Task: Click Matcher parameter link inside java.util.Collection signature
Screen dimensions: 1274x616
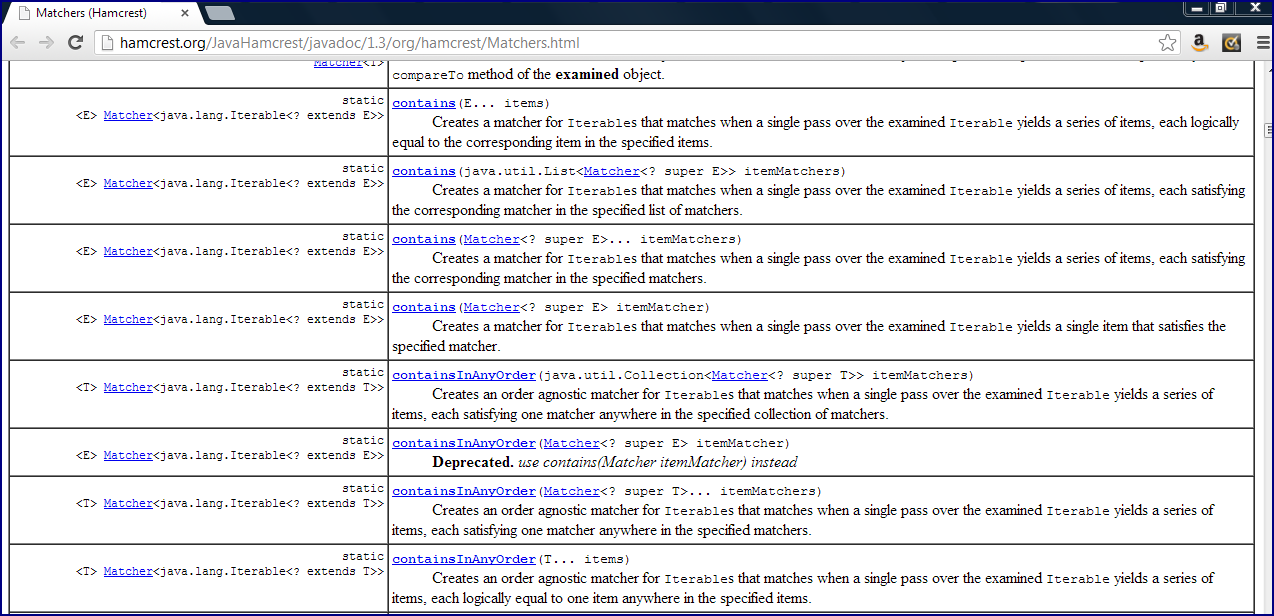Action: click(x=740, y=375)
